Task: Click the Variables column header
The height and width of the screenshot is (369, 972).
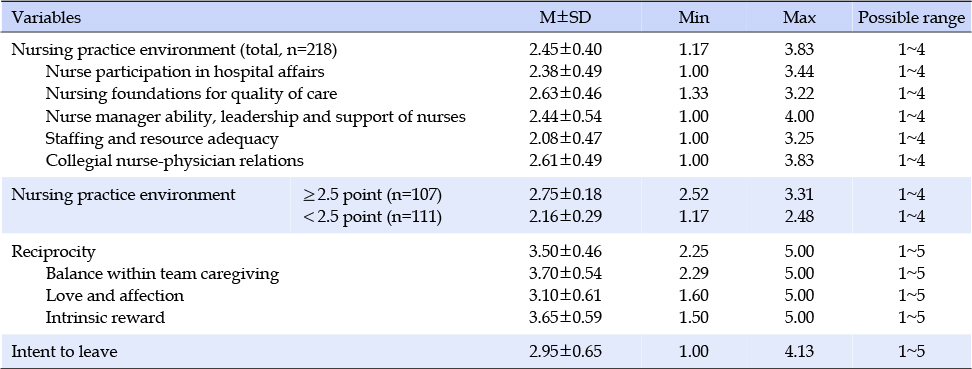Action: click(x=46, y=18)
